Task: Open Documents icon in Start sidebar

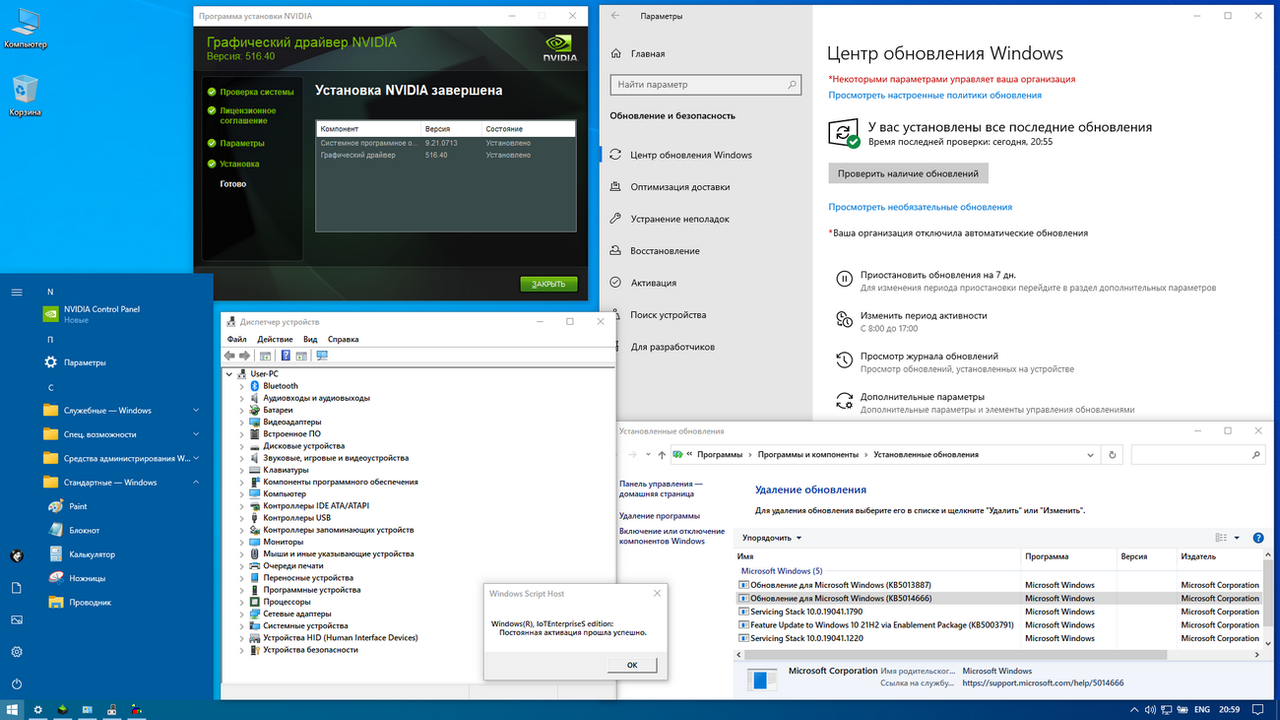Action: [x=17, y=588]
